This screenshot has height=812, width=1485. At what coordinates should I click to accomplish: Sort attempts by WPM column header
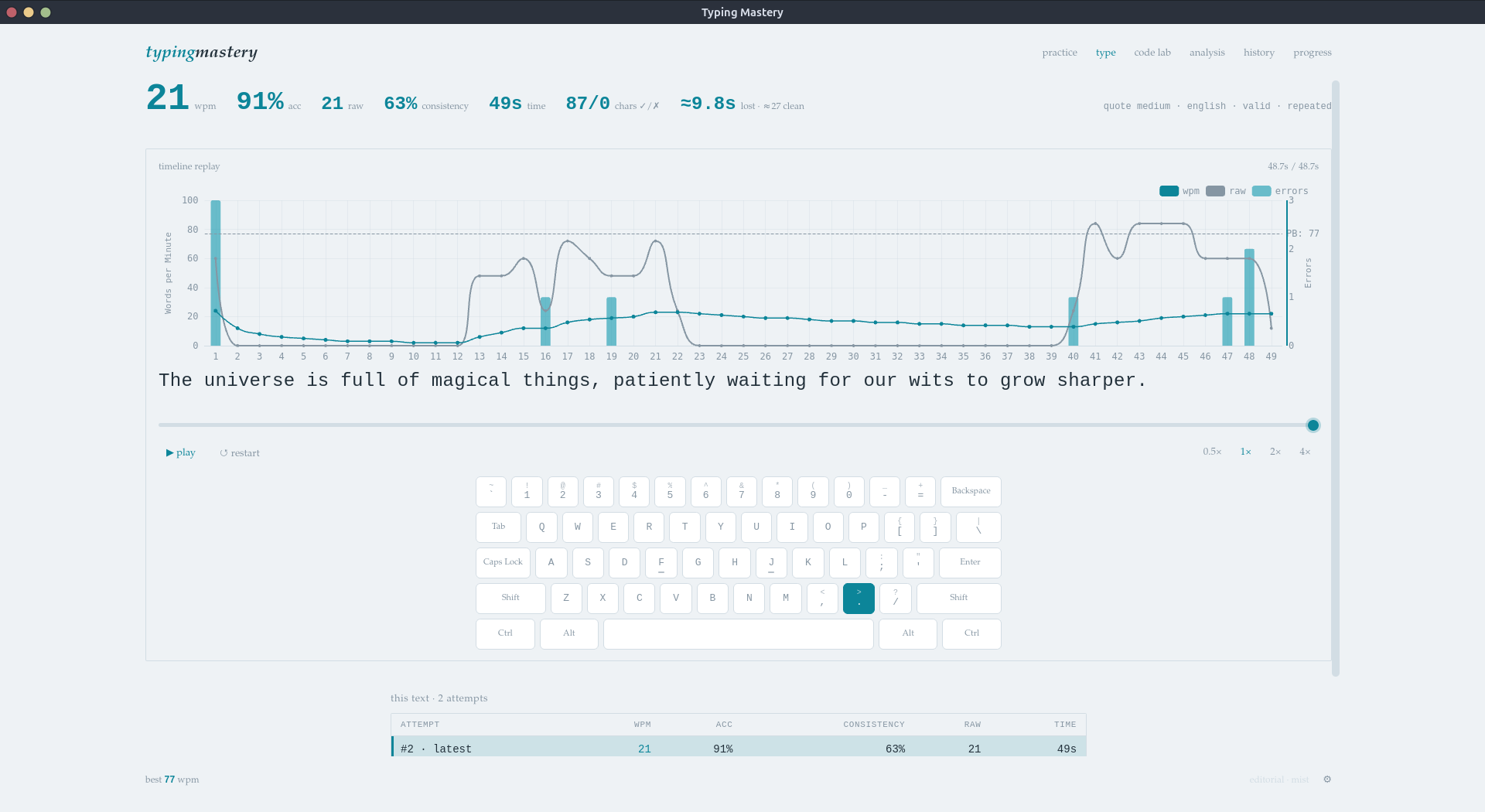point(642,725)
